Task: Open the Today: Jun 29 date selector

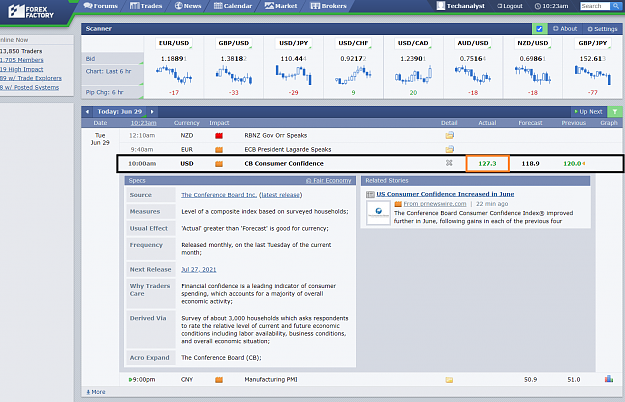Action: coord(120,112)
